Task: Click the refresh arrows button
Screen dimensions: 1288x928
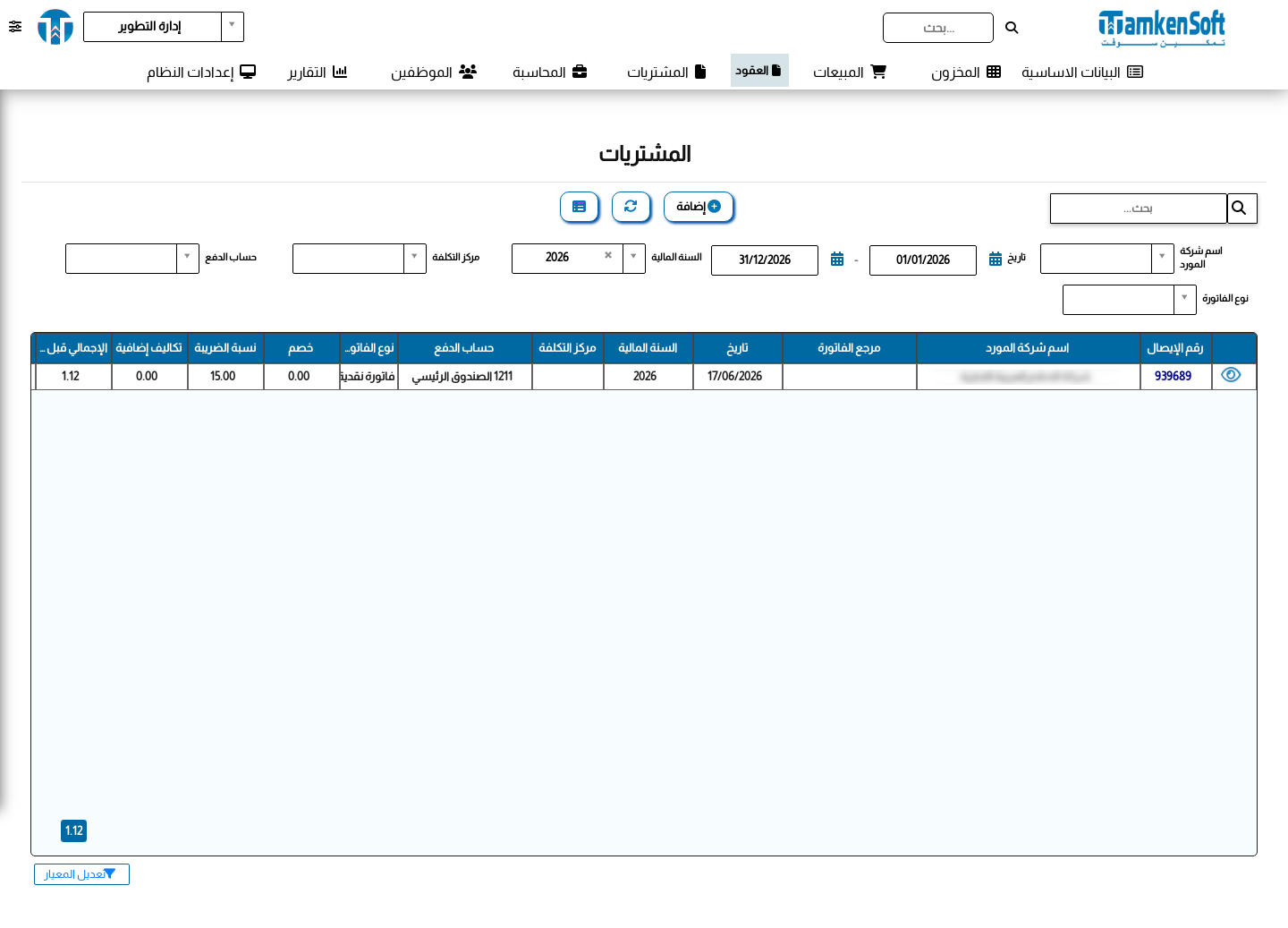Action: (631, 207)
